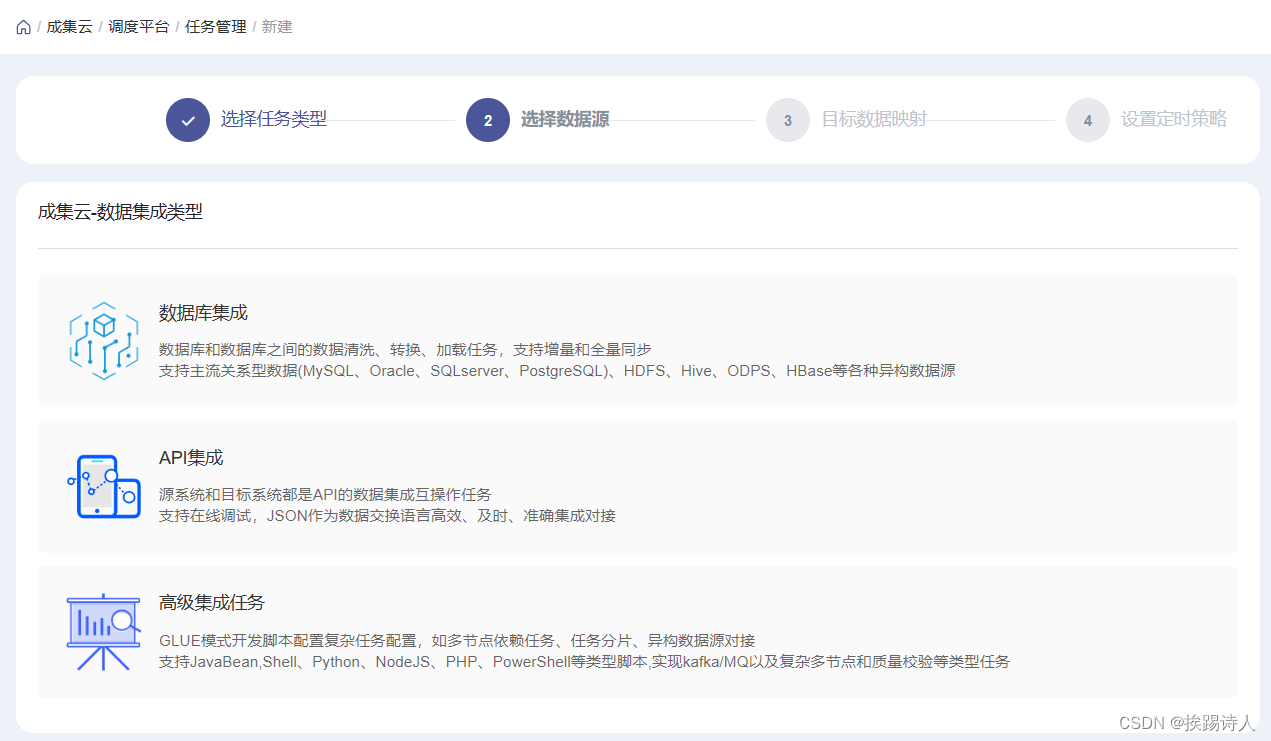Open the 成集云 breadcrumb link
Viewport: 1271px width, 741px height.
click(x=70, y=27)
